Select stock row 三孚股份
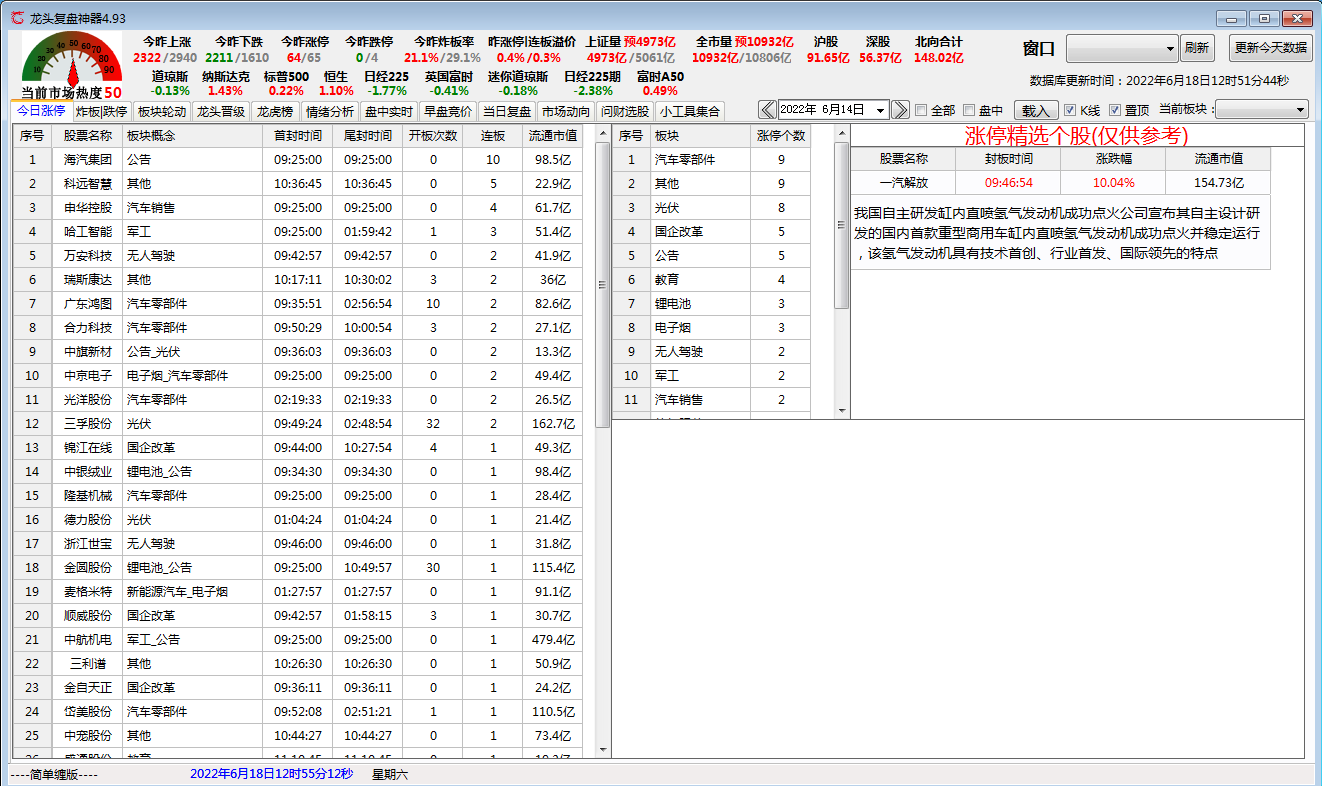 (x=298, y=423)
